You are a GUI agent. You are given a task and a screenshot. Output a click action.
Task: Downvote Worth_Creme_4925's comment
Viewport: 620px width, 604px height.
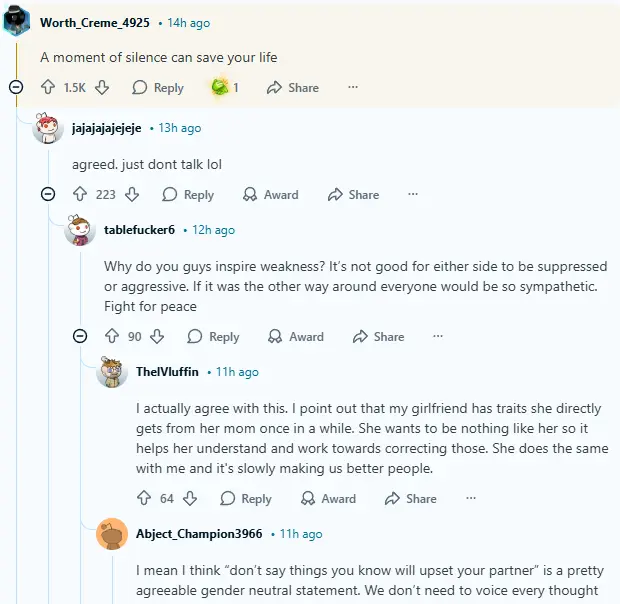102,88
